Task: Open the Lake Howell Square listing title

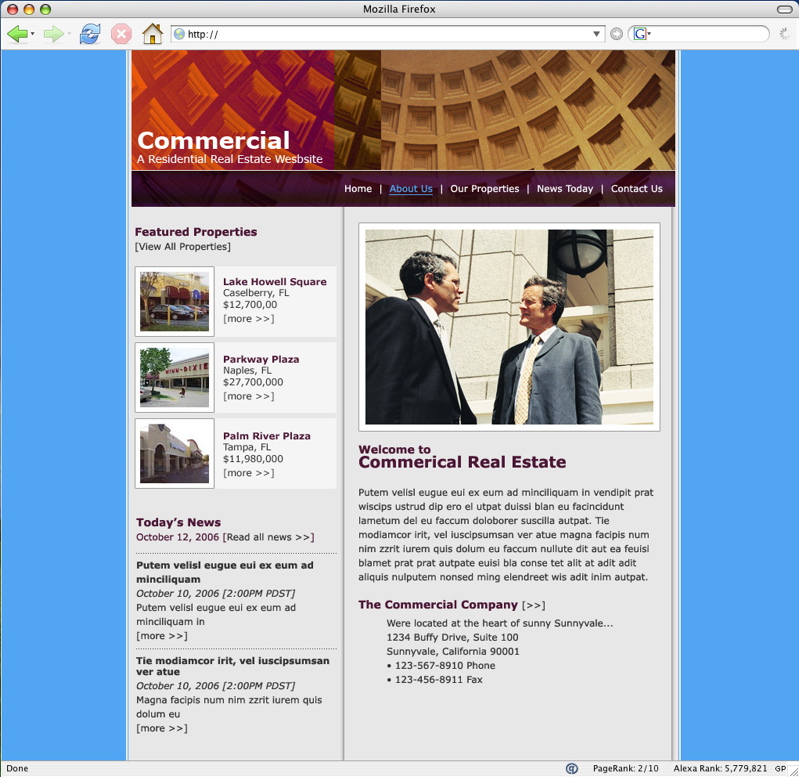Action: 275,282
